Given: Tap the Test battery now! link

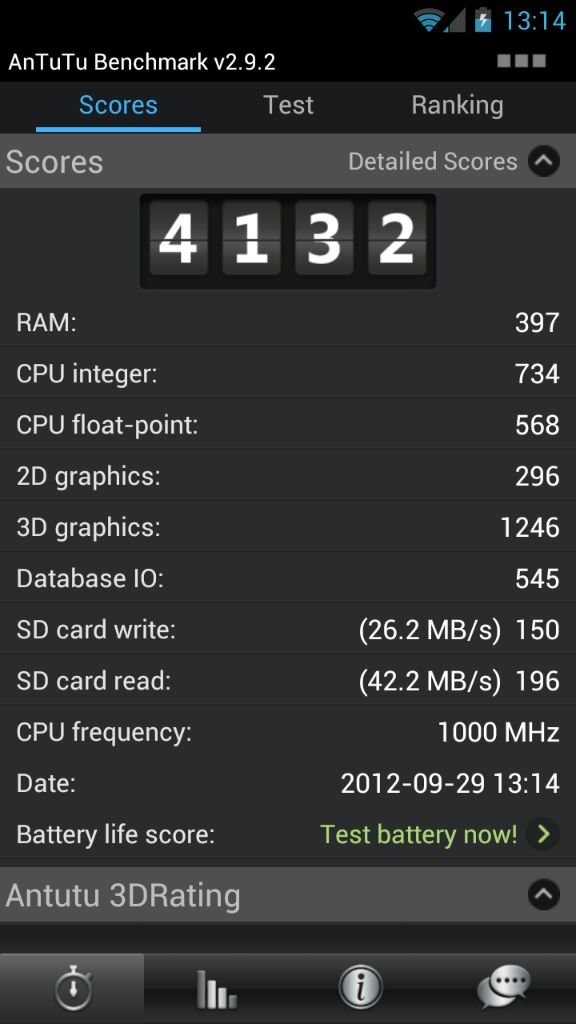Looking at the screenshot, I should click(419, 834).
